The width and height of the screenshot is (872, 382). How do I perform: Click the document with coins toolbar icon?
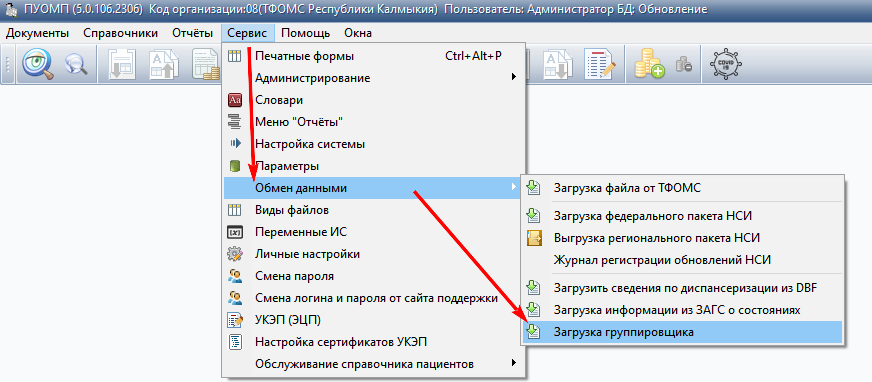[207, 65]
